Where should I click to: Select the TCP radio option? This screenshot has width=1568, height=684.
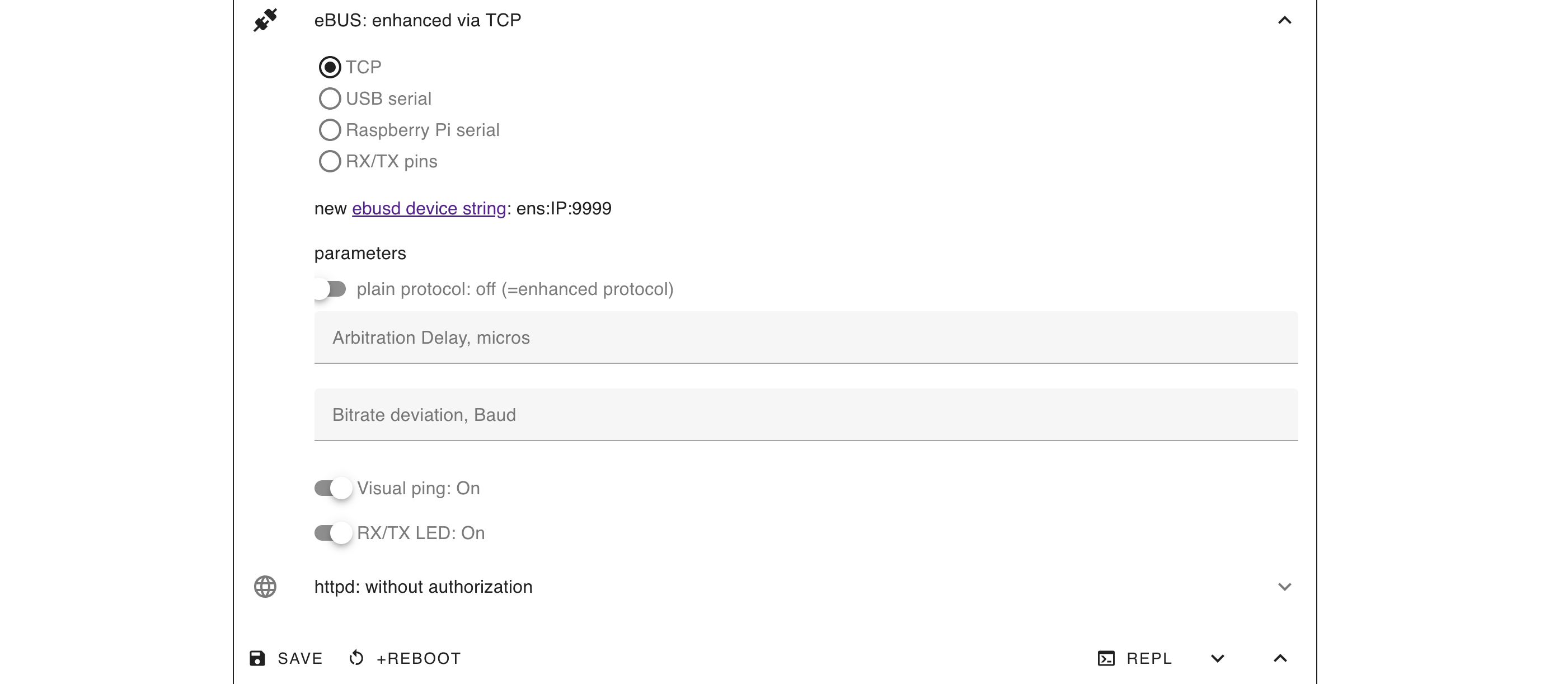click(x=330, y=67)
